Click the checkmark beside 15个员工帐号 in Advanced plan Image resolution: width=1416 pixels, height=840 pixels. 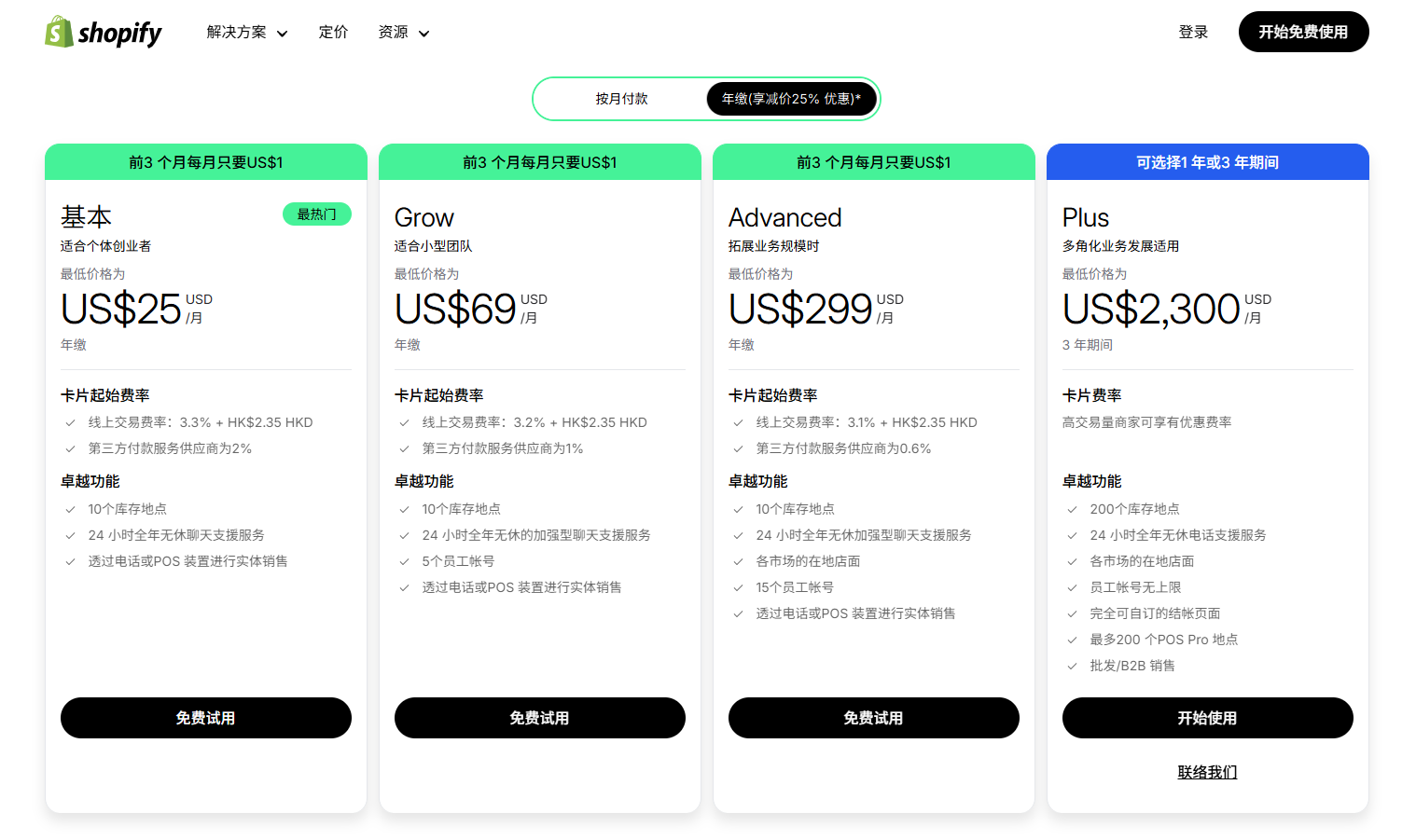(x=738, y=587)
